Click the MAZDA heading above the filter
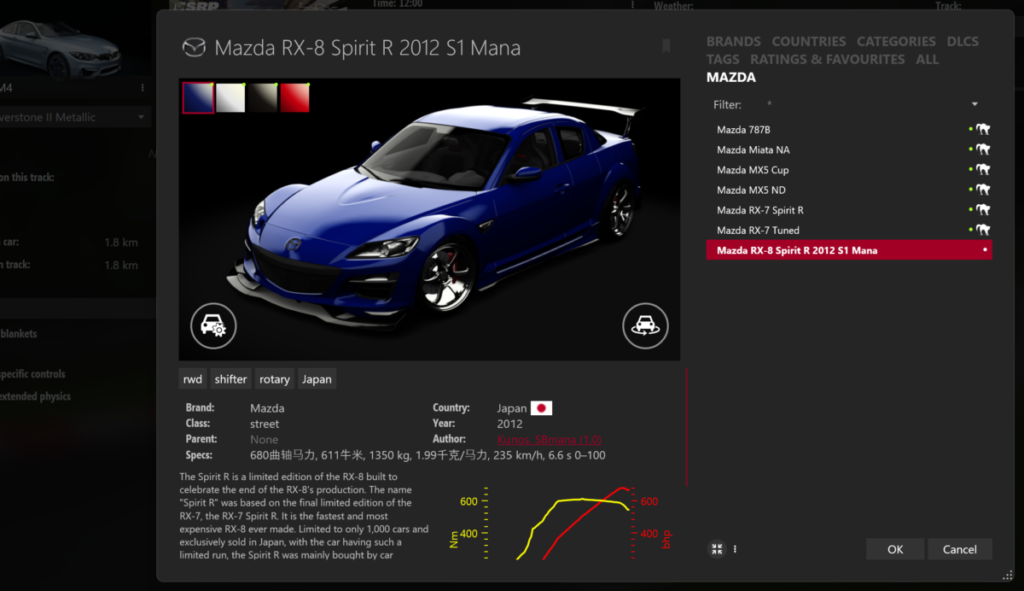 pyautogui.click(x=731, y=77)
